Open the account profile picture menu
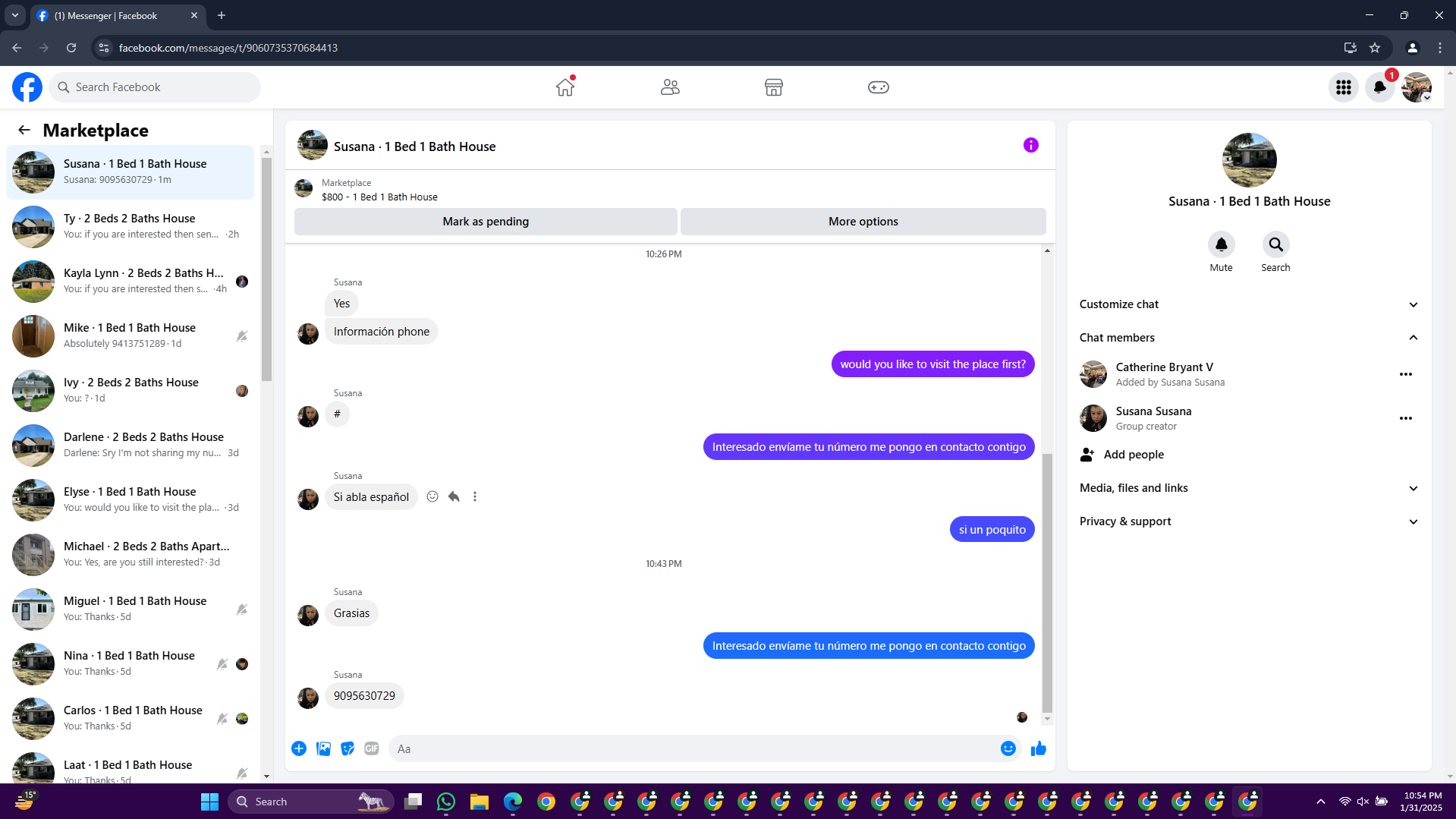1456x819 pixels. [1417, 87]
